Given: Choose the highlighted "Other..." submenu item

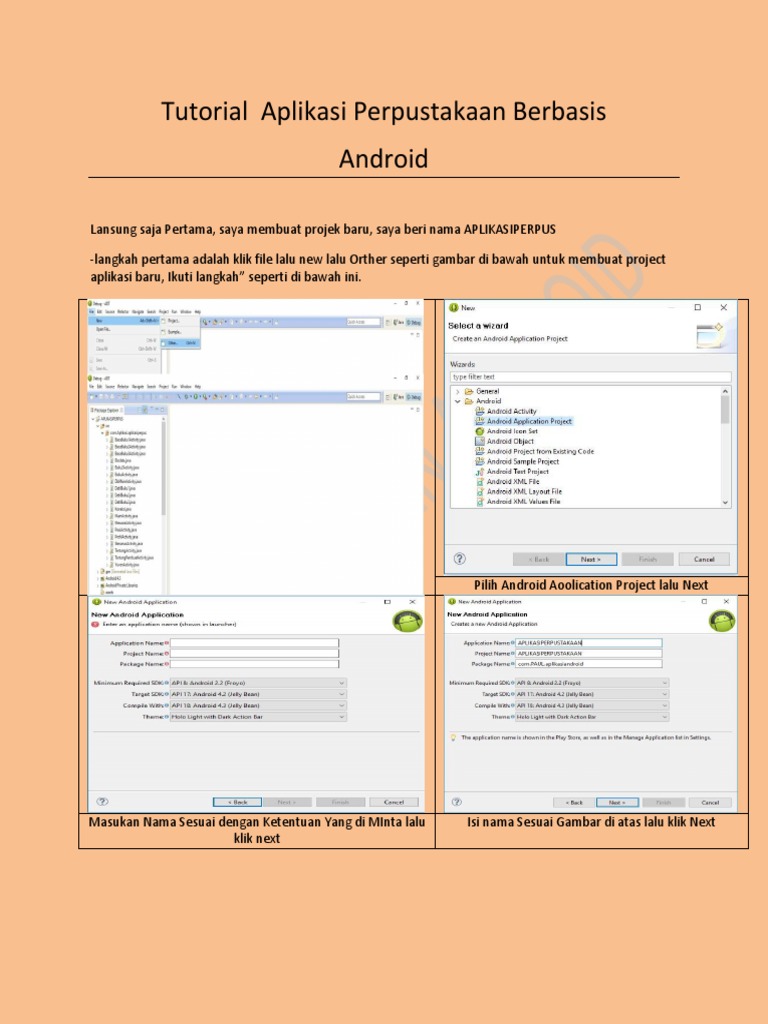Looking at the screenshot, I should (x=180, y=343).
